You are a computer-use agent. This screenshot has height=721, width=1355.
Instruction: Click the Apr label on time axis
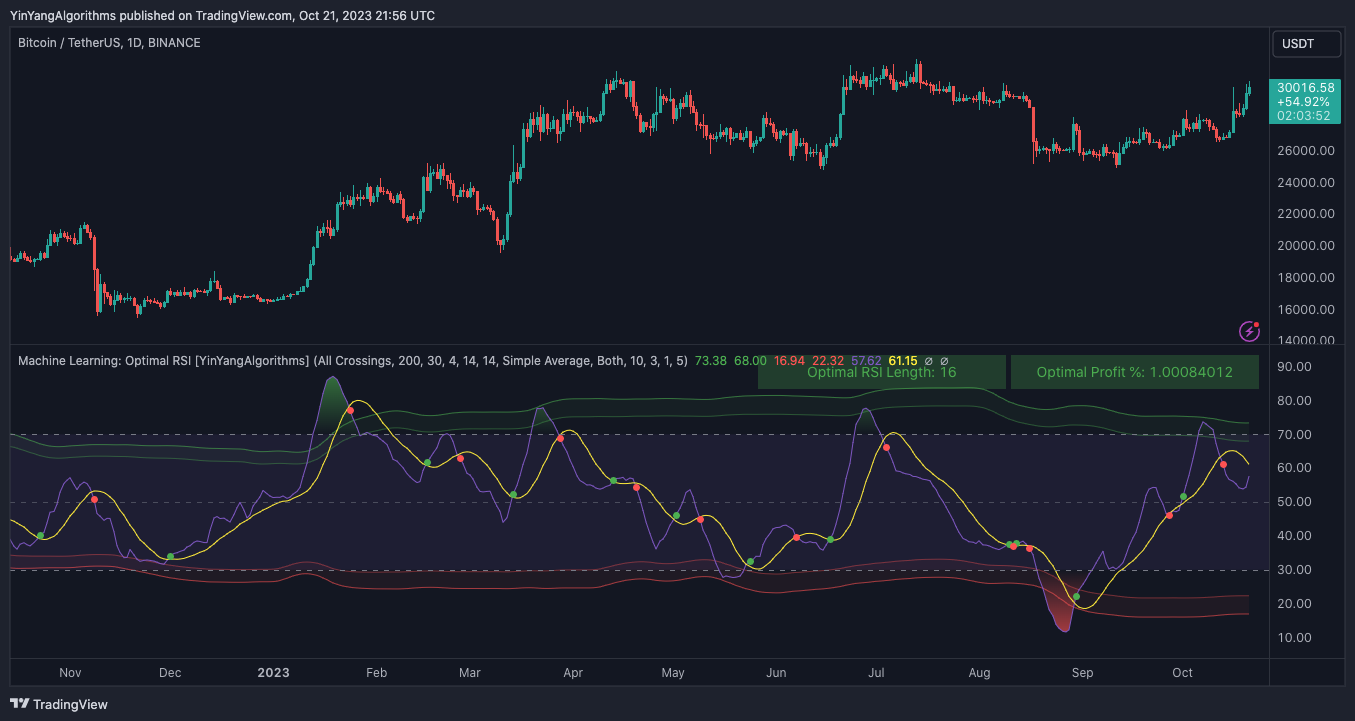point(573,673)
